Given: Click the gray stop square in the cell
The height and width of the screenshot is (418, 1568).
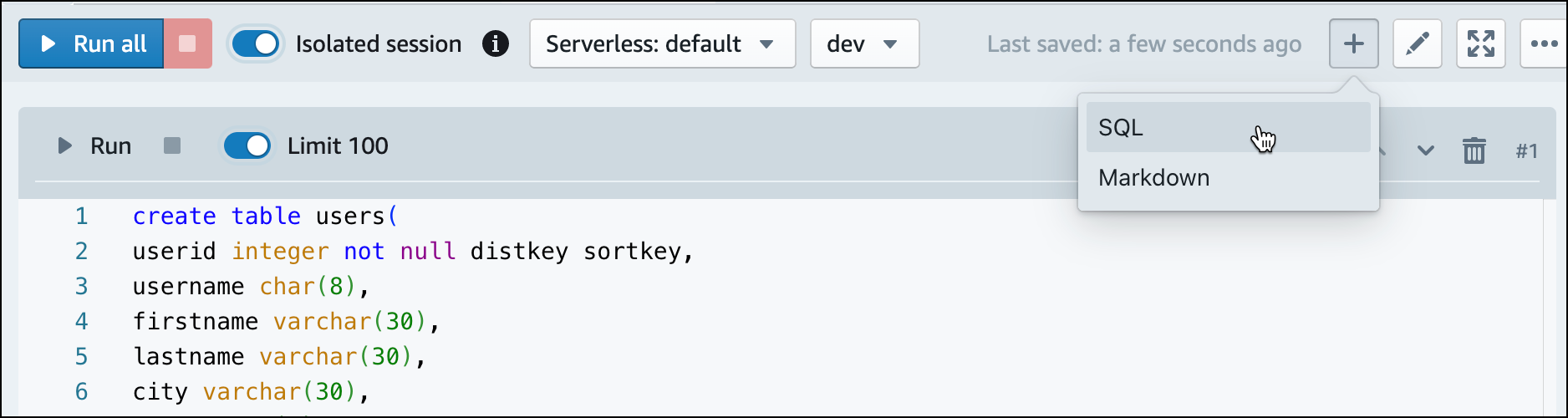Looking at the screenshot, I should [172, 146].
